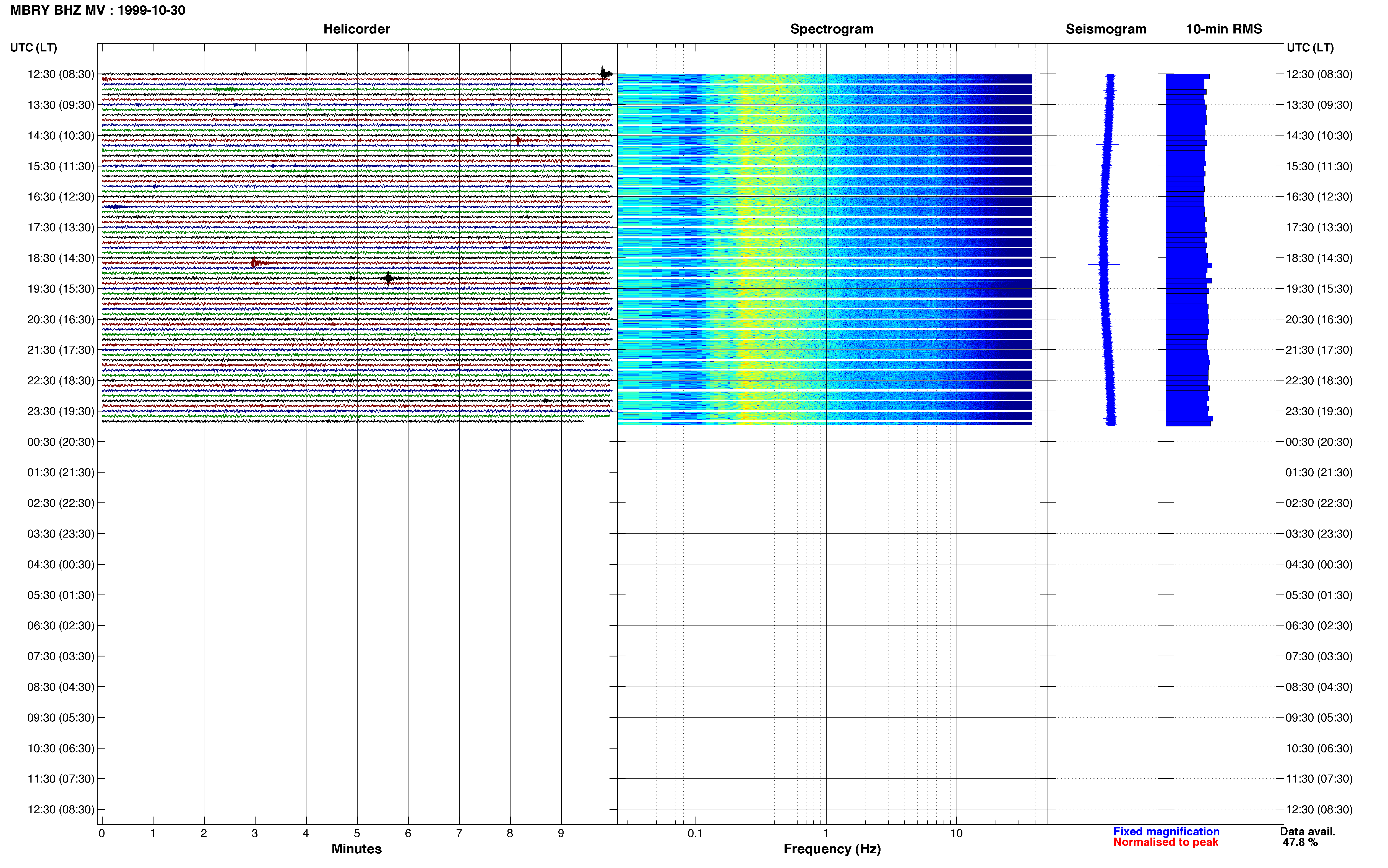1388x868 pixels.
Task: Click the 'Data avail.' label
Action: pos(1308,831)
